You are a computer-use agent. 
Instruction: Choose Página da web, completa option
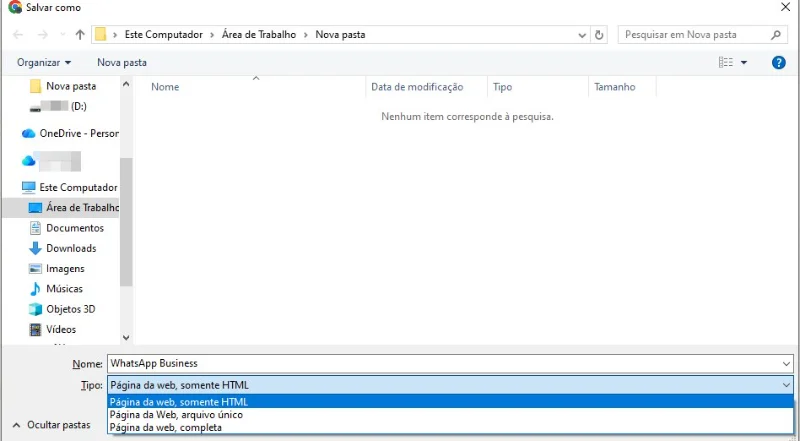coord(450,427)
